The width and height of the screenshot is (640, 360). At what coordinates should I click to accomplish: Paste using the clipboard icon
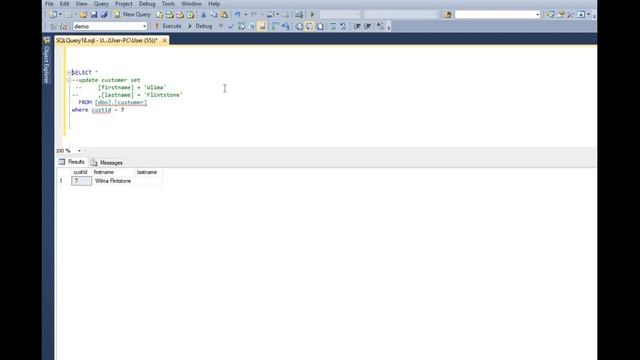click(224, 15)
